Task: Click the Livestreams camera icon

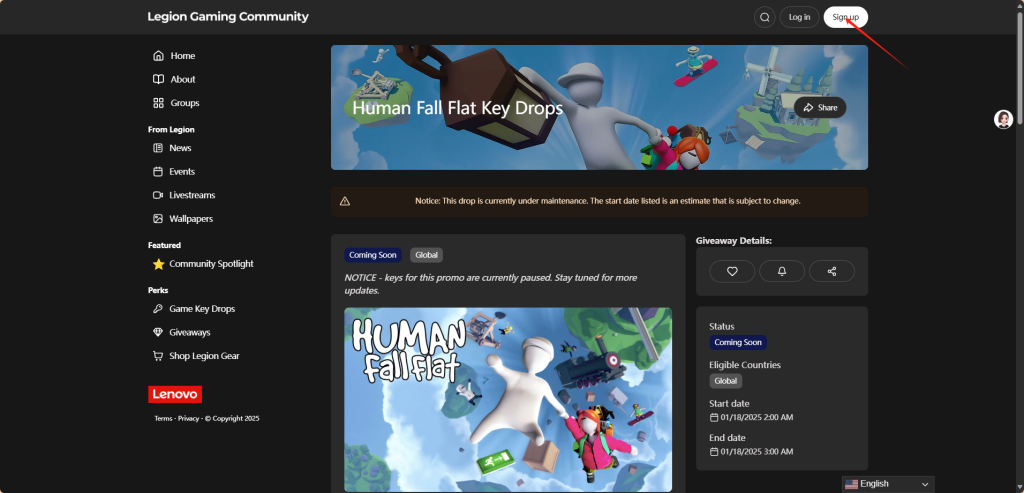Action: 157,195
